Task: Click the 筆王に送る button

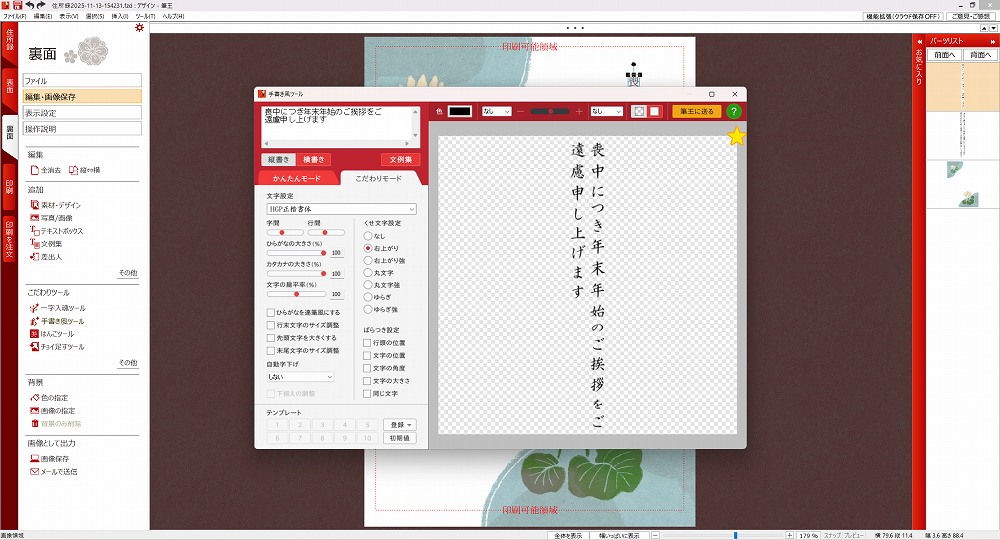Action: (x=696, y=112)
